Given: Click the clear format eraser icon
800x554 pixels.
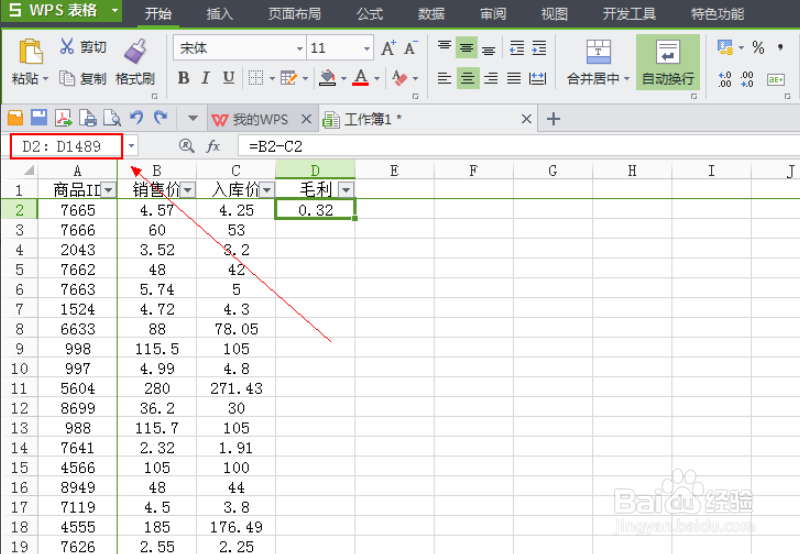Looking at the screenshot, I should point(400,78).
